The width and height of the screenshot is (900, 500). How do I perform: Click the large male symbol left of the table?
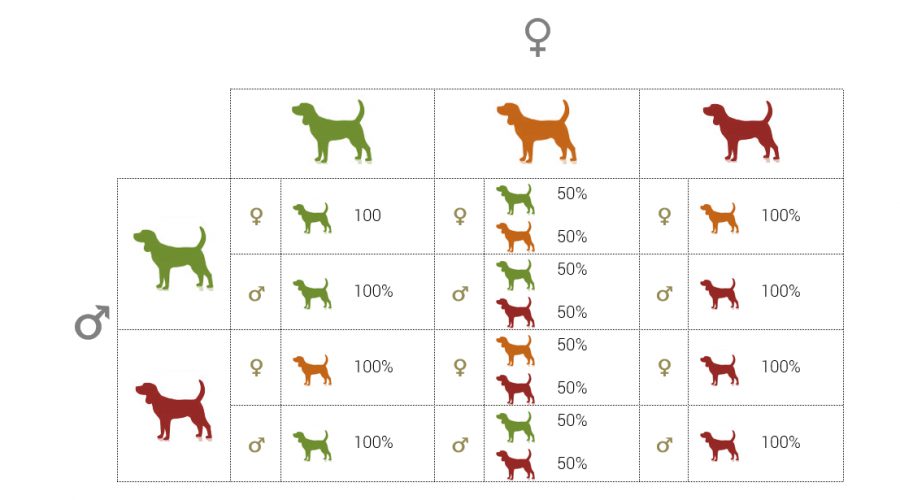pyautogui.click(x=91, y=322)
